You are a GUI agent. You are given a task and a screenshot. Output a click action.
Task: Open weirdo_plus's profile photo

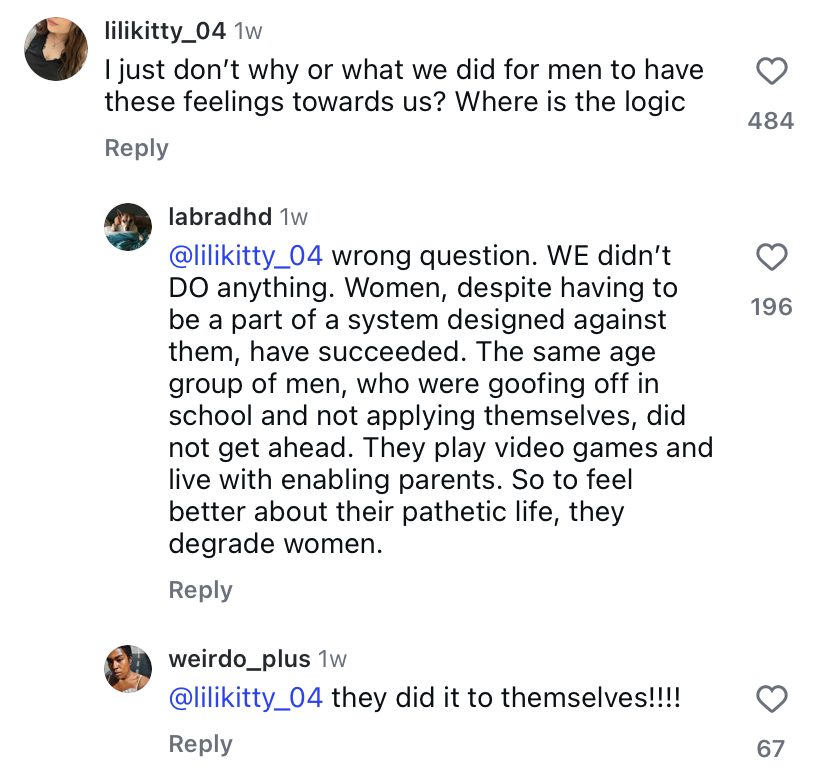coord(127,669)
